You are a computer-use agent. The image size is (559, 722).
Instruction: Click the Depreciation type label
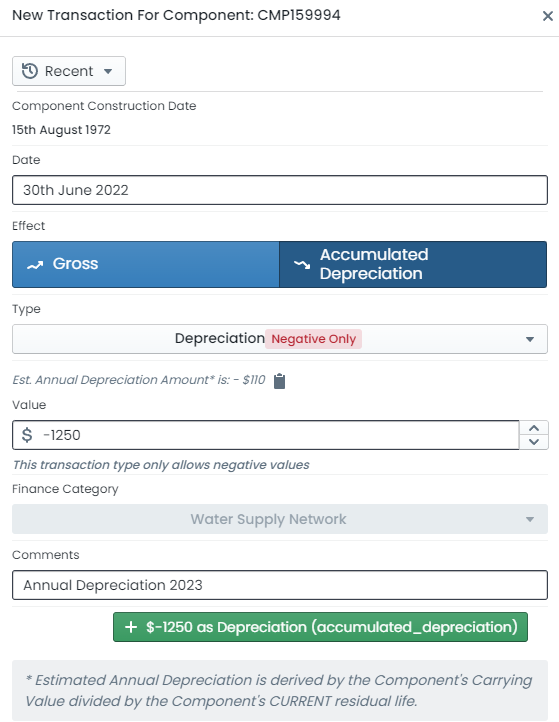[x=220, y=338]
